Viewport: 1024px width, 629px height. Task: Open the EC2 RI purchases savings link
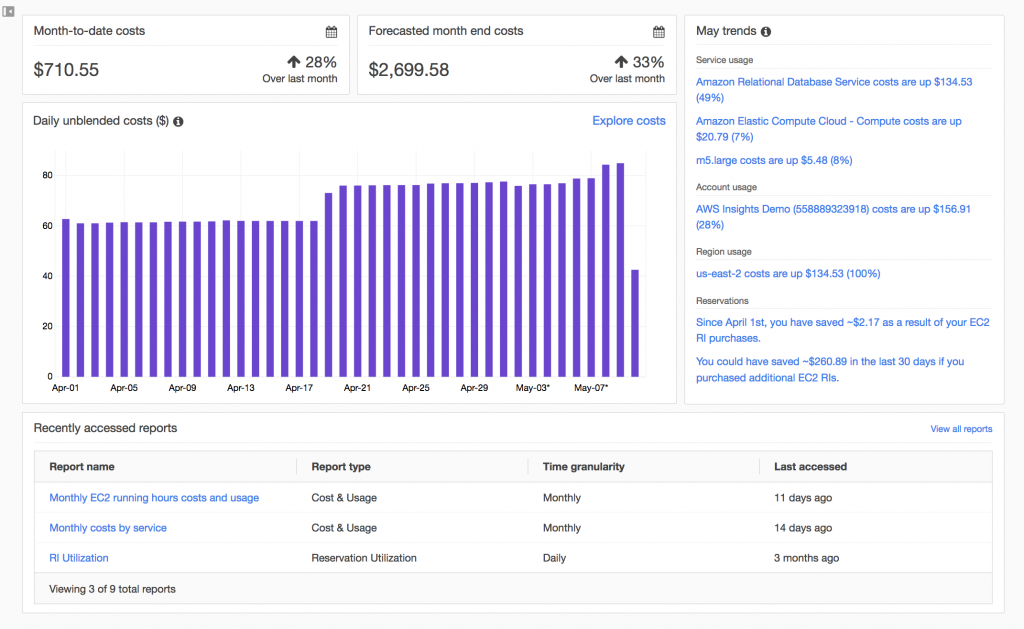[843, 330]
